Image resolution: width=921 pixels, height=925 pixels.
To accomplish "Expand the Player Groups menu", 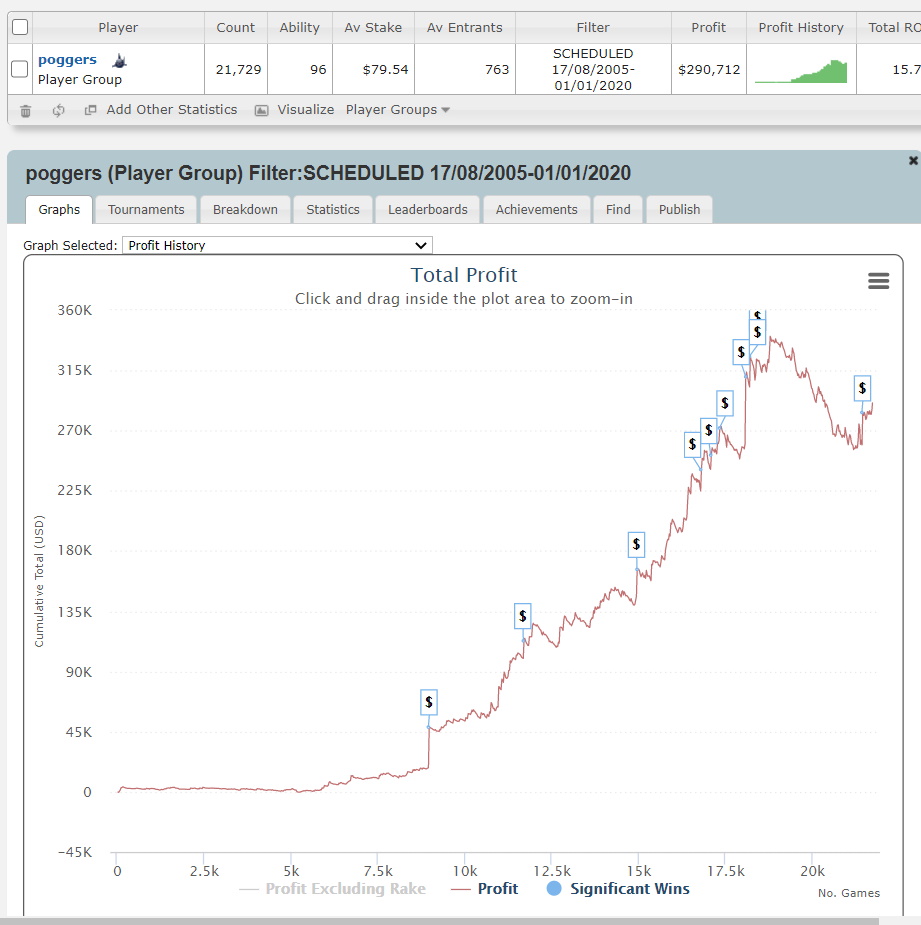I will pyautogui.click(x=398, y=110).
